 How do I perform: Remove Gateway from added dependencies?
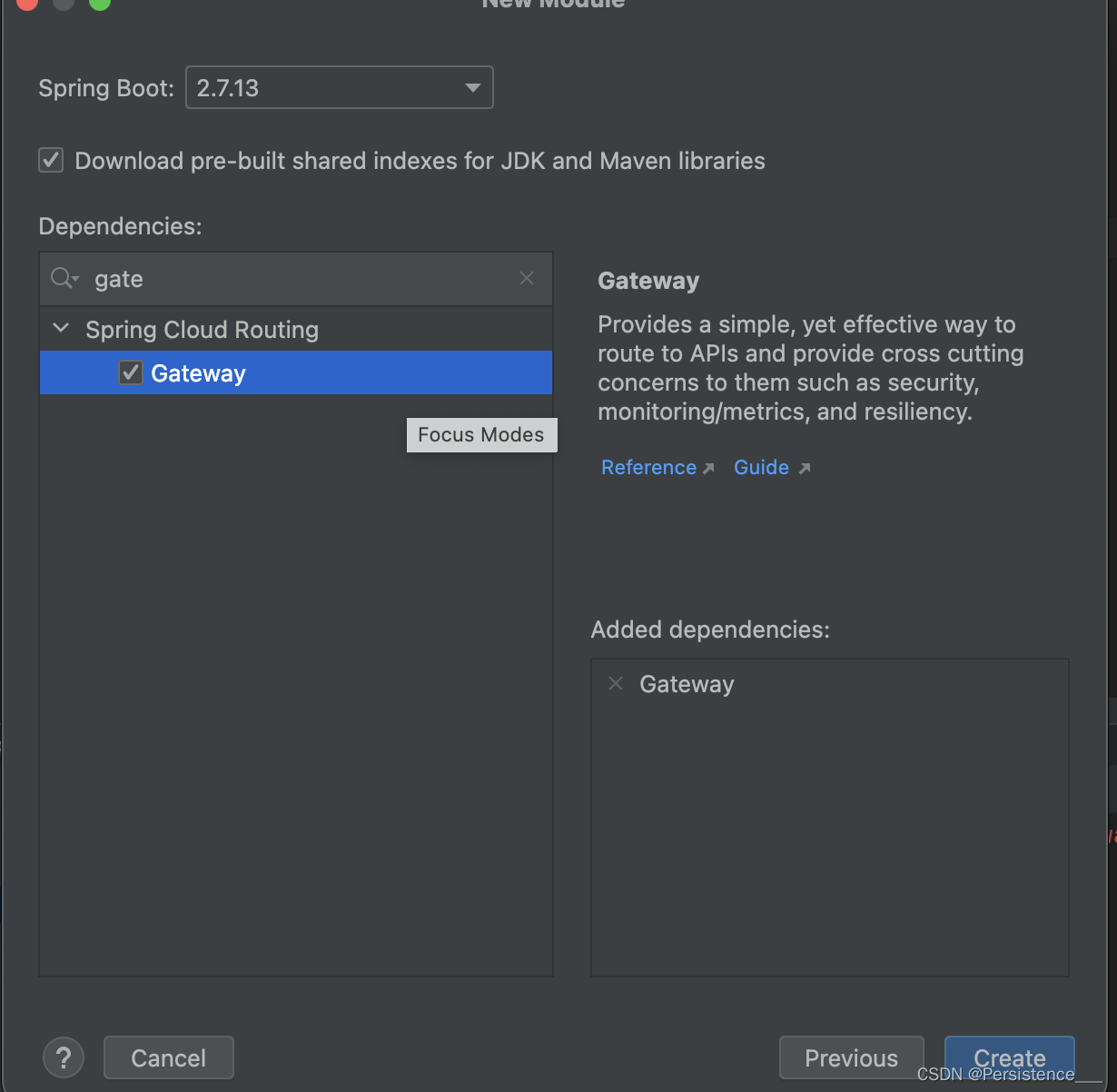(616, 684)
